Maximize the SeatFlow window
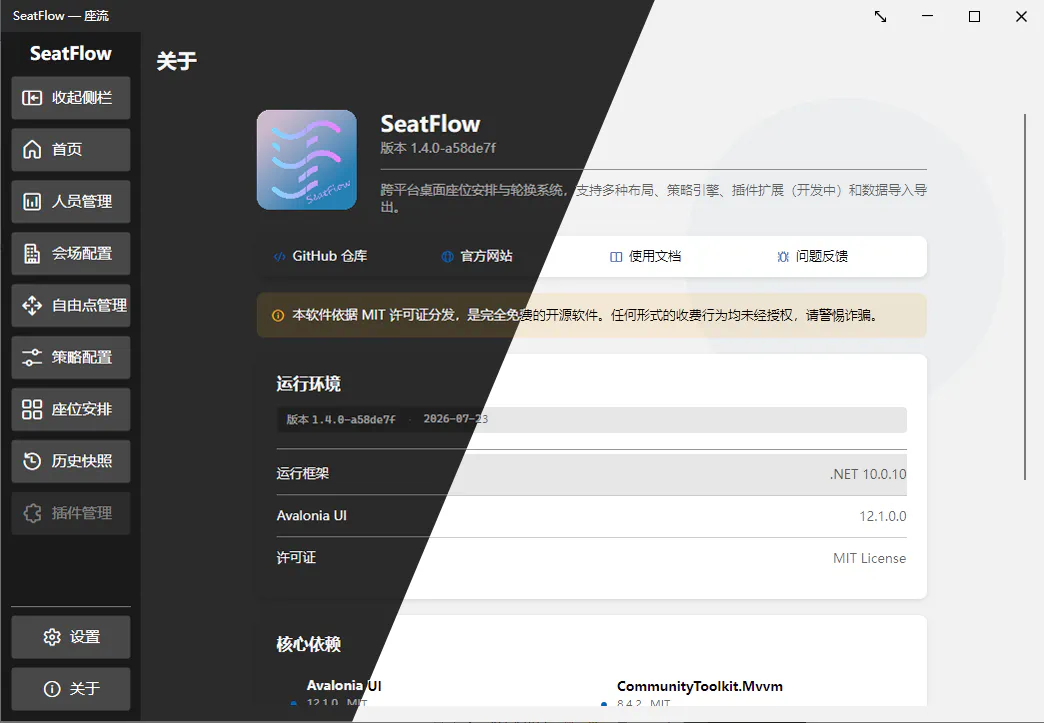1044x723 pixels. (974, 16)
